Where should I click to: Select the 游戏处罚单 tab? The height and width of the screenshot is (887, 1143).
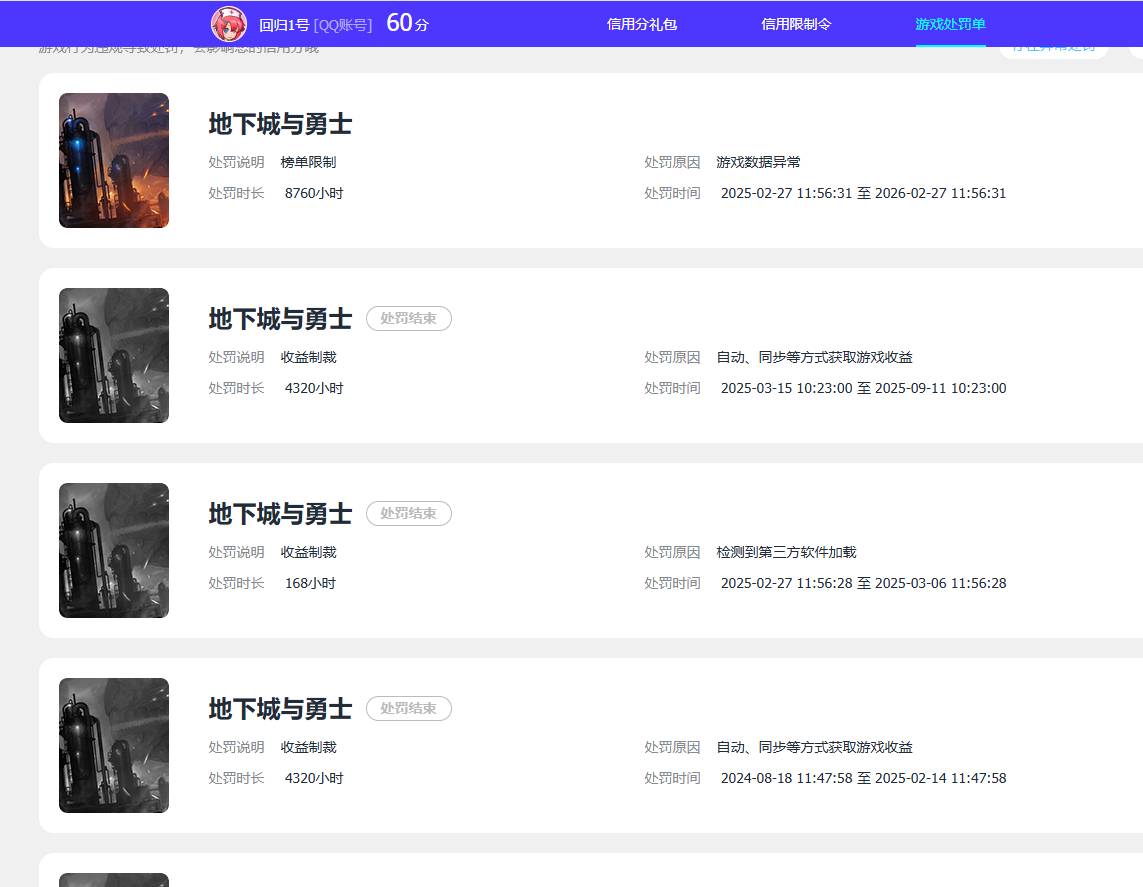click(x=949, y=24)
